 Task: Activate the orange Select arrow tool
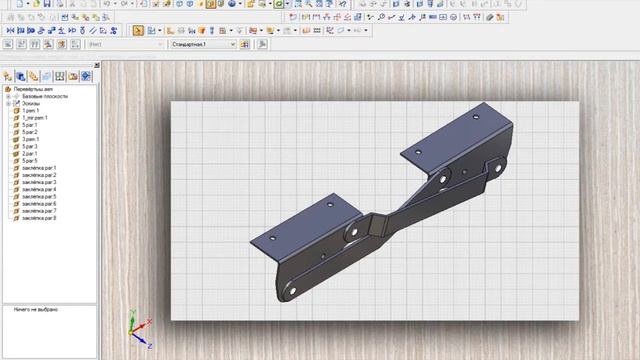(x=138, y=31)
